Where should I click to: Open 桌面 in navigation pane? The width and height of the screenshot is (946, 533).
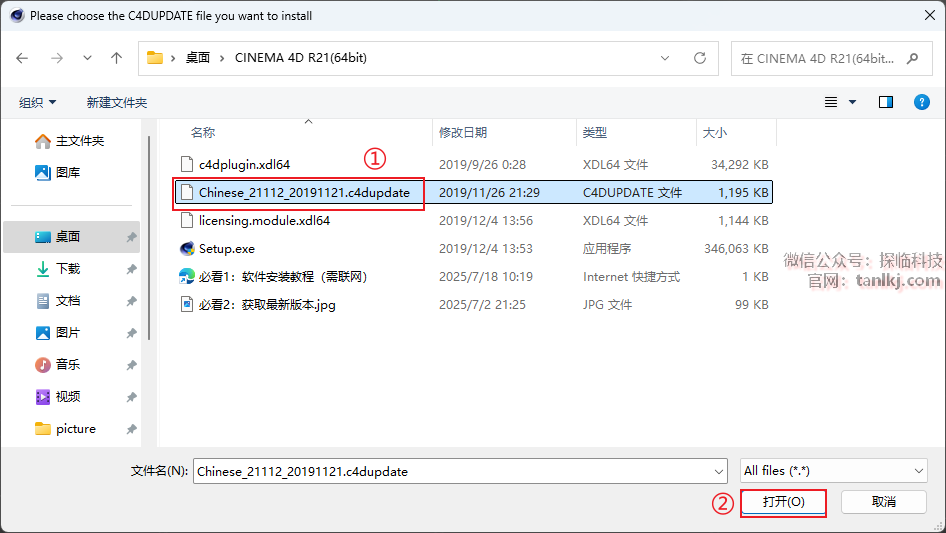pyautogui.click(x=72, y=237)
